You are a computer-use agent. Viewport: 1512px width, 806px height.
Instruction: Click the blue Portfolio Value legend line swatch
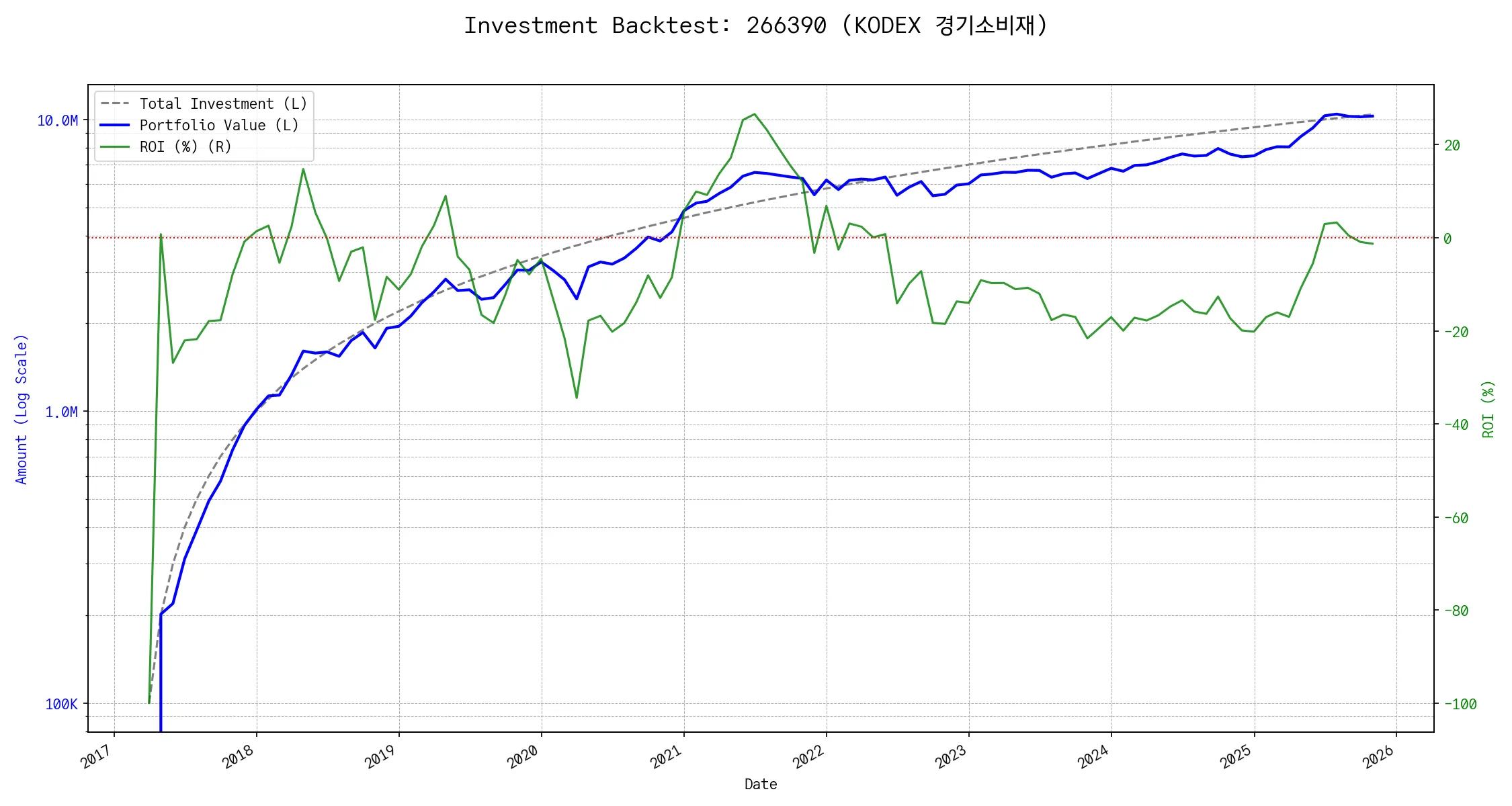(115, 126)
